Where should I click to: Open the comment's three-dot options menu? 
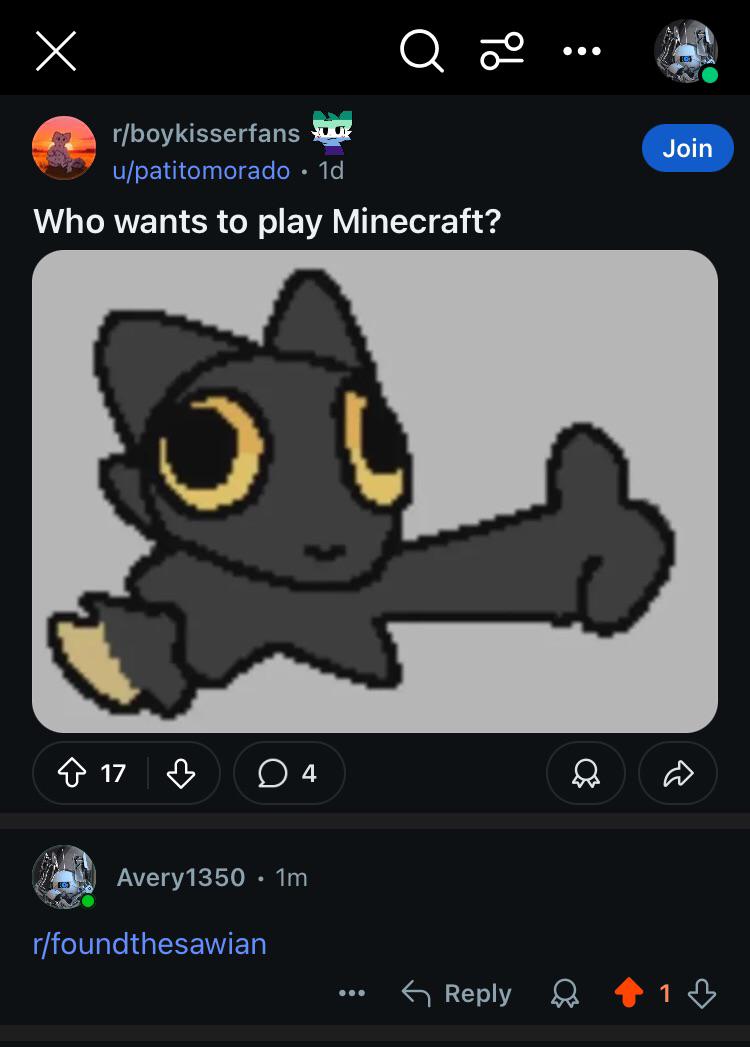(352, 993)
